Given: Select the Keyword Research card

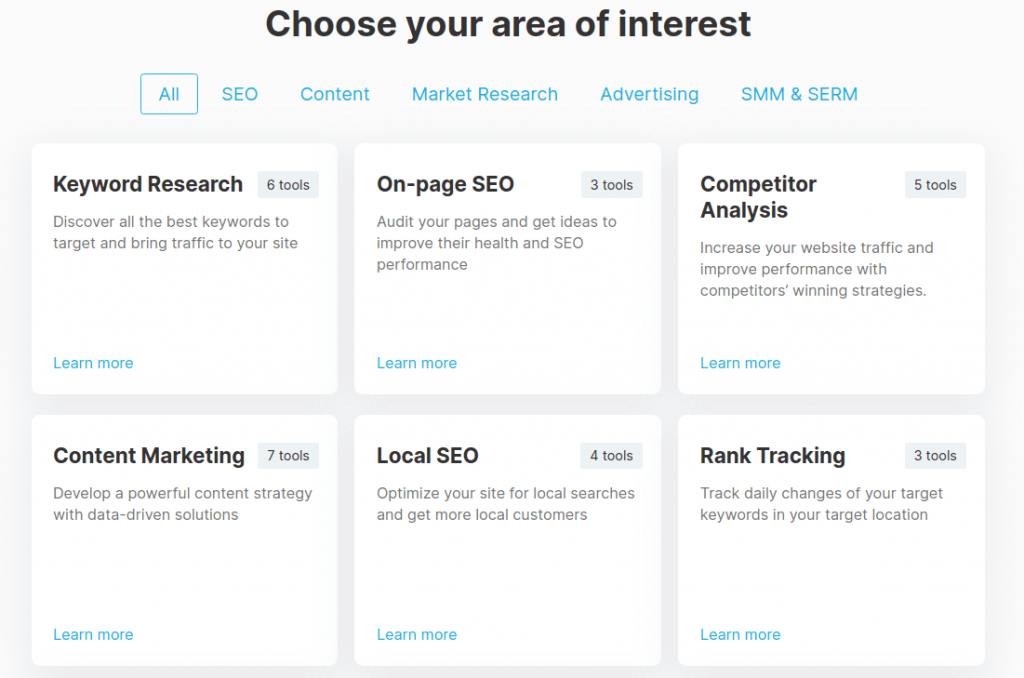Looking at the screenshot, I should pos(147,184).
